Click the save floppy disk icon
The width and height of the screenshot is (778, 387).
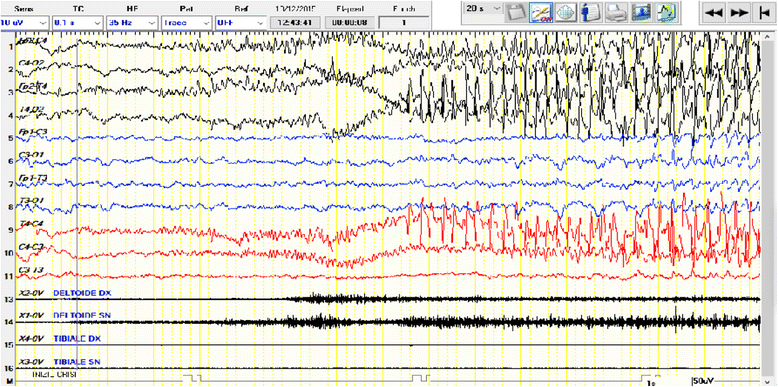[x=516, y=12]
